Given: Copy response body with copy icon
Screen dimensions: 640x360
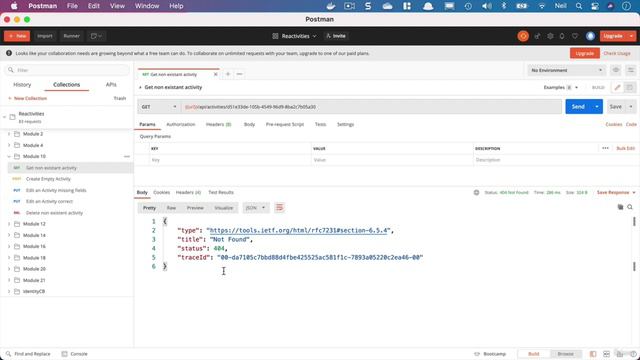Looking at the screenshot, I should tap(620, 207).
